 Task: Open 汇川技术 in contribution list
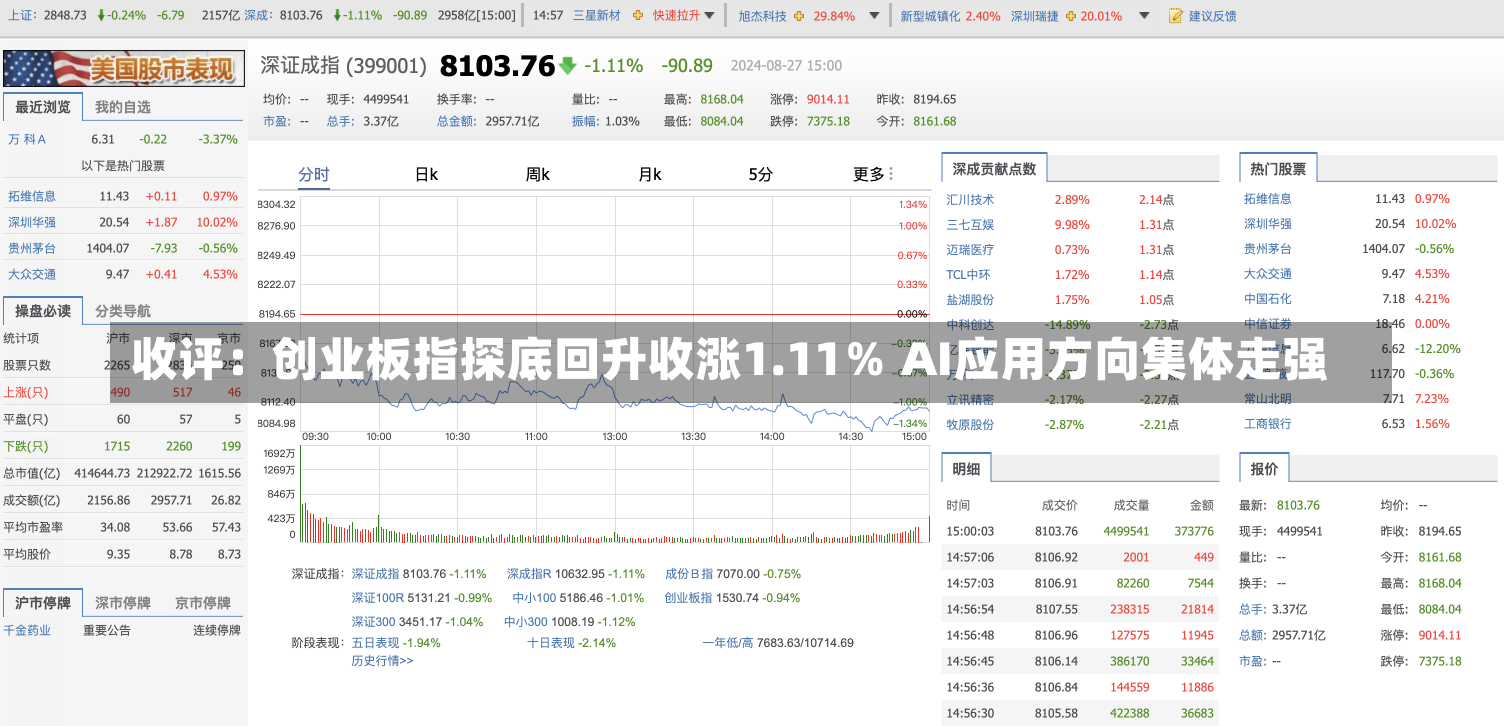pos(970,199)
